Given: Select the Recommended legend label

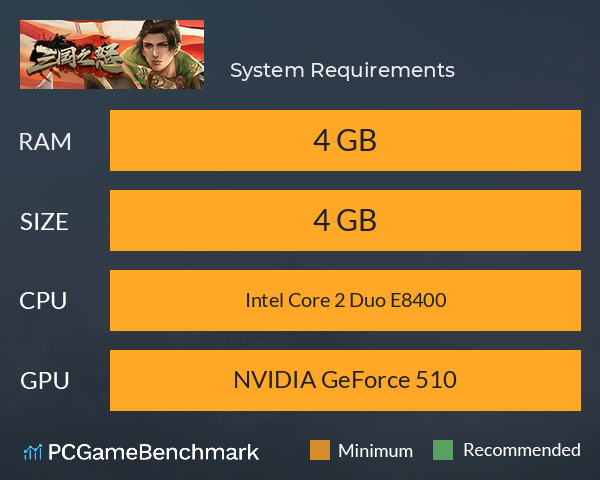Looking at the screenshot, I should point(522,450).
